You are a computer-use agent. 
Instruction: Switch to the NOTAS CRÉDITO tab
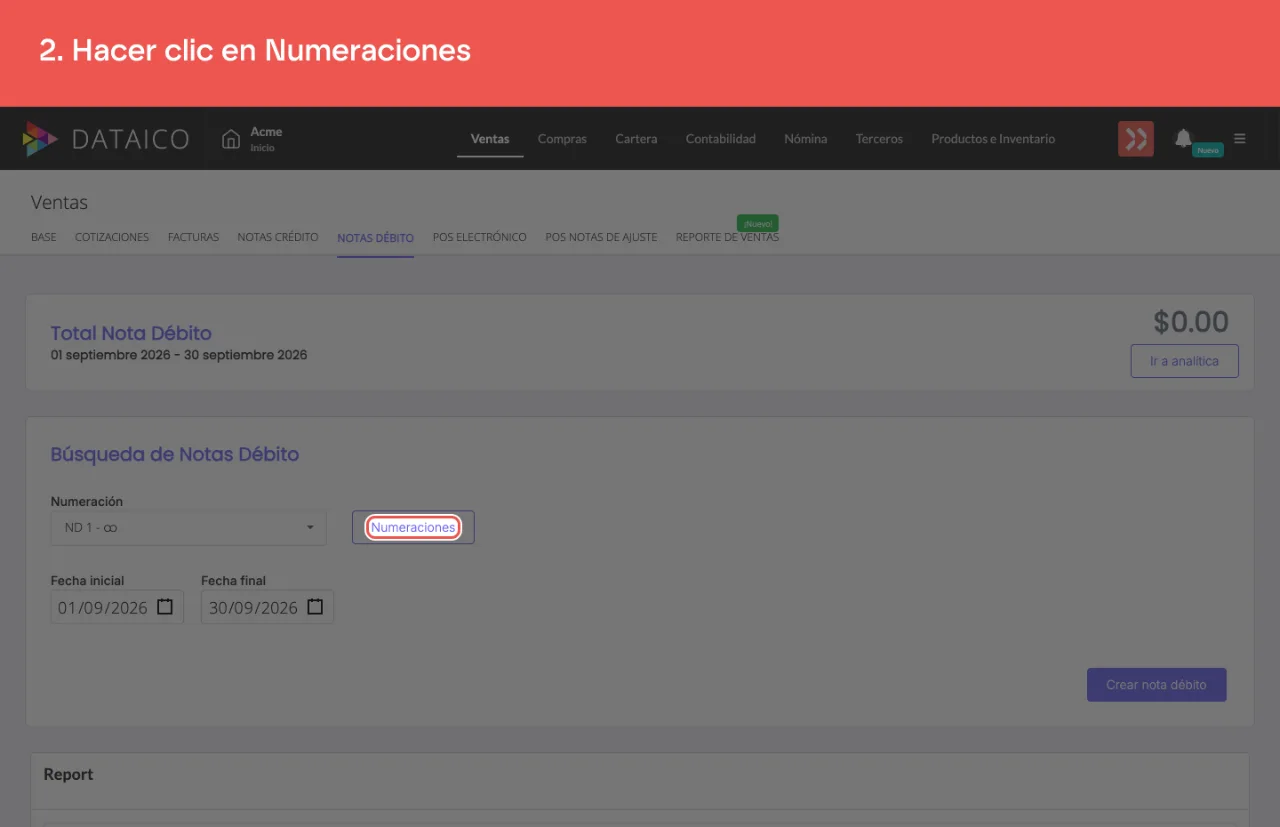(278, 238)
